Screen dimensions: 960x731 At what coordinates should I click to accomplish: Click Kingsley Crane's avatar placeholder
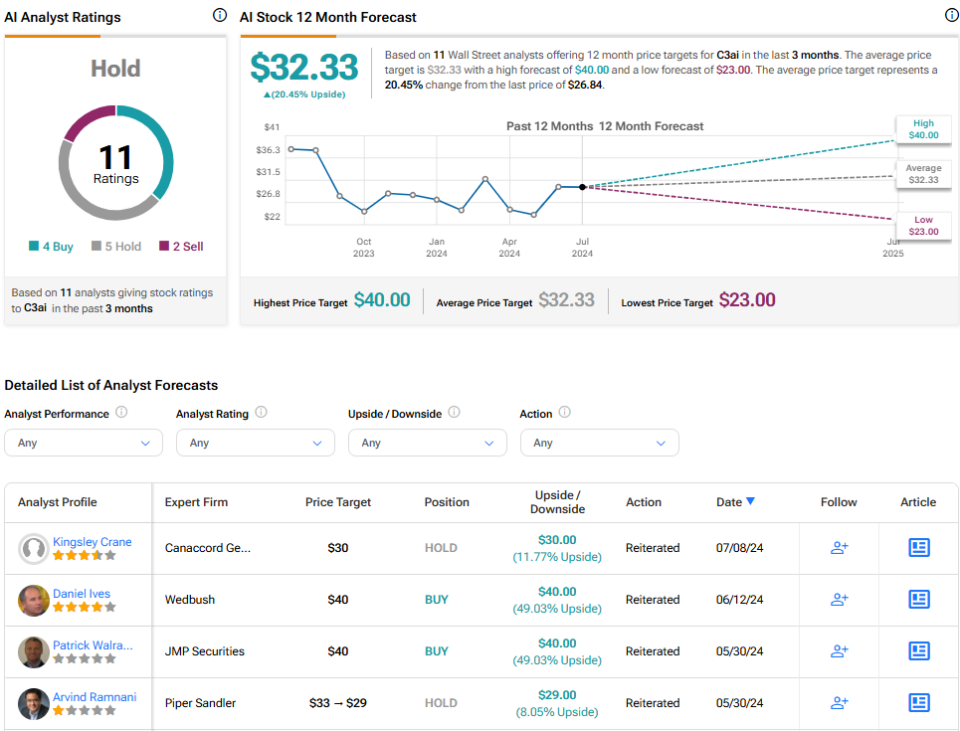click(34, 549)
